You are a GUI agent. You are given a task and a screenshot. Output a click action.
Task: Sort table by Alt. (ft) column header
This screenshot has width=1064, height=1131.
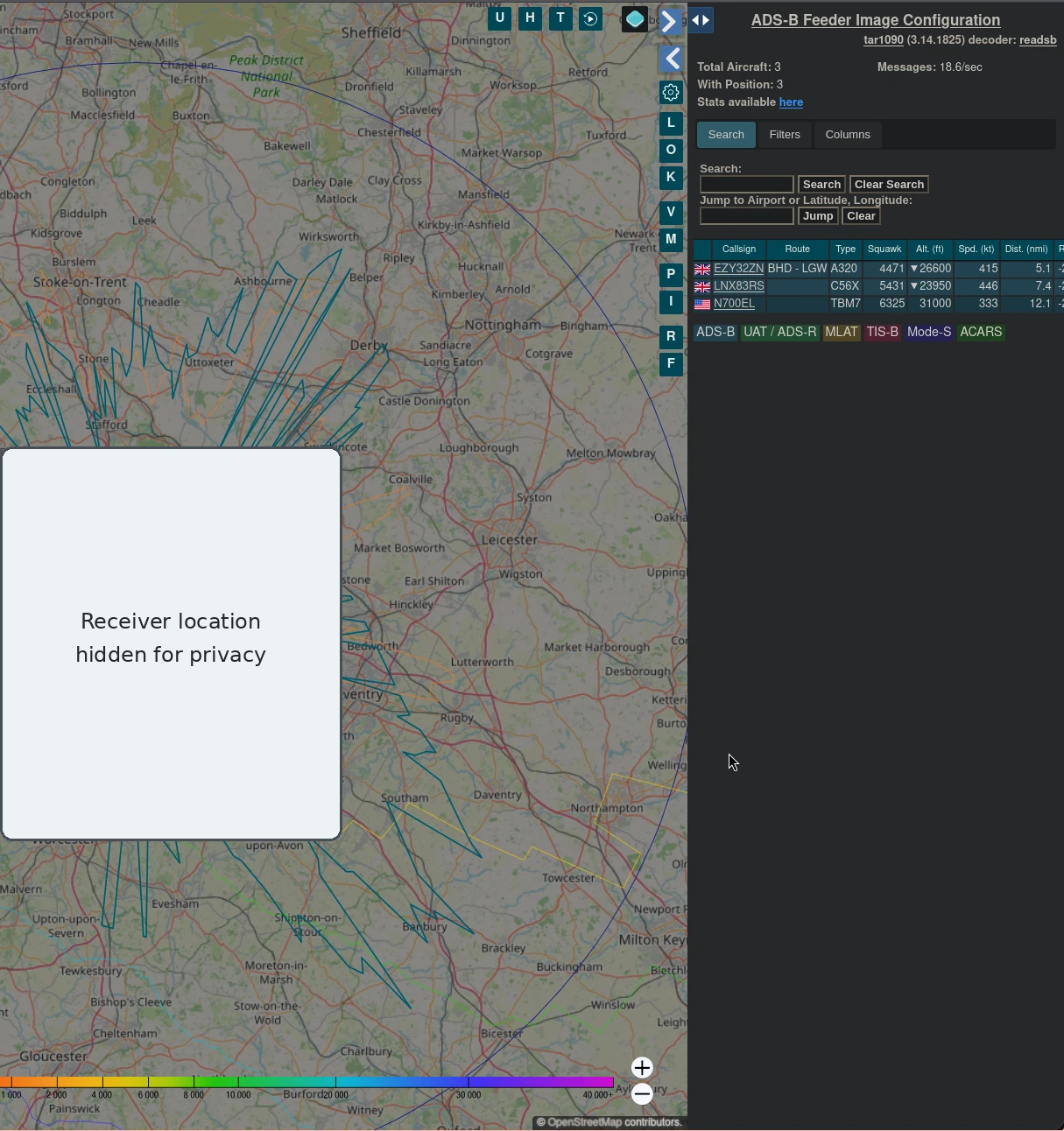[x=930, y=249]
